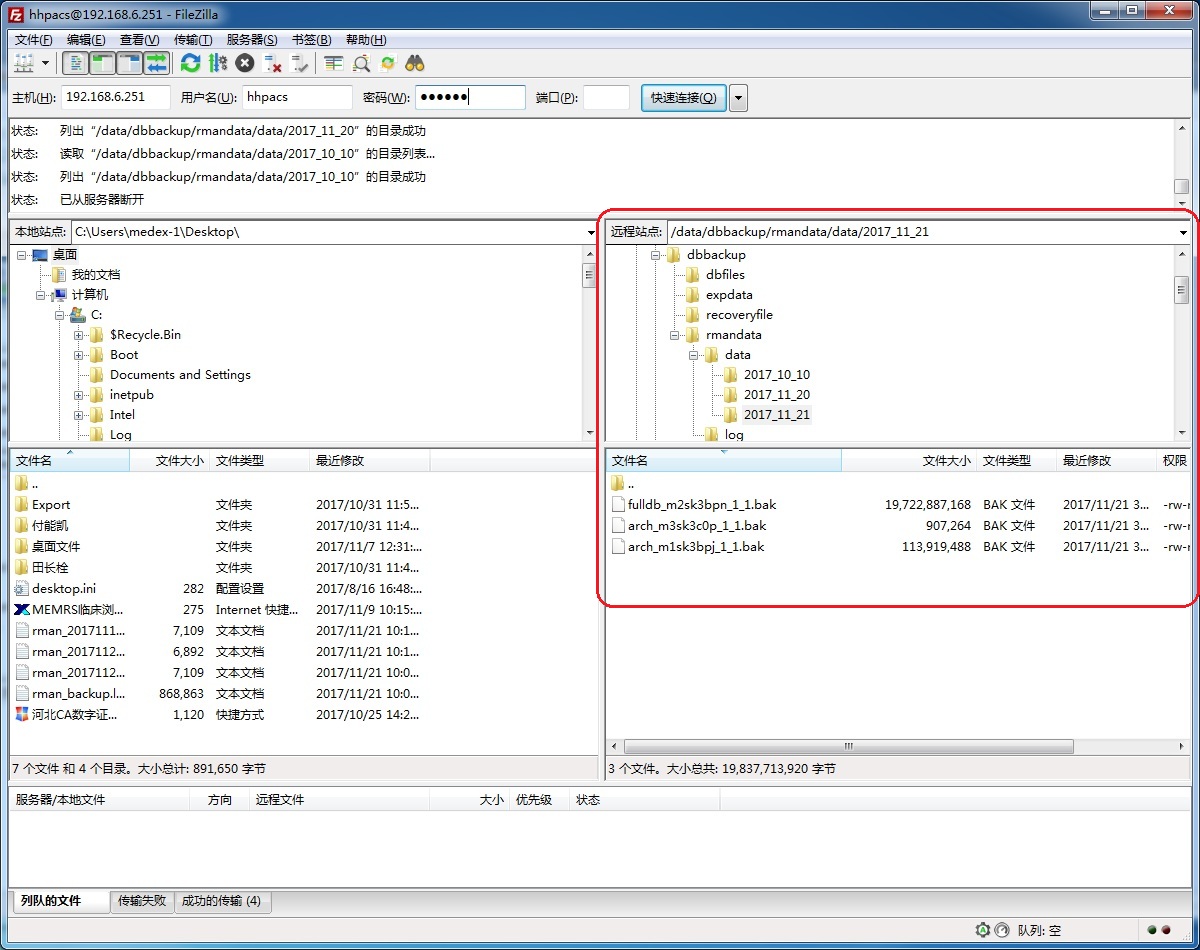Click the message log vertical scrollbar thumb
Screen dimensions: 1200x950
(x=1182, y=187)
